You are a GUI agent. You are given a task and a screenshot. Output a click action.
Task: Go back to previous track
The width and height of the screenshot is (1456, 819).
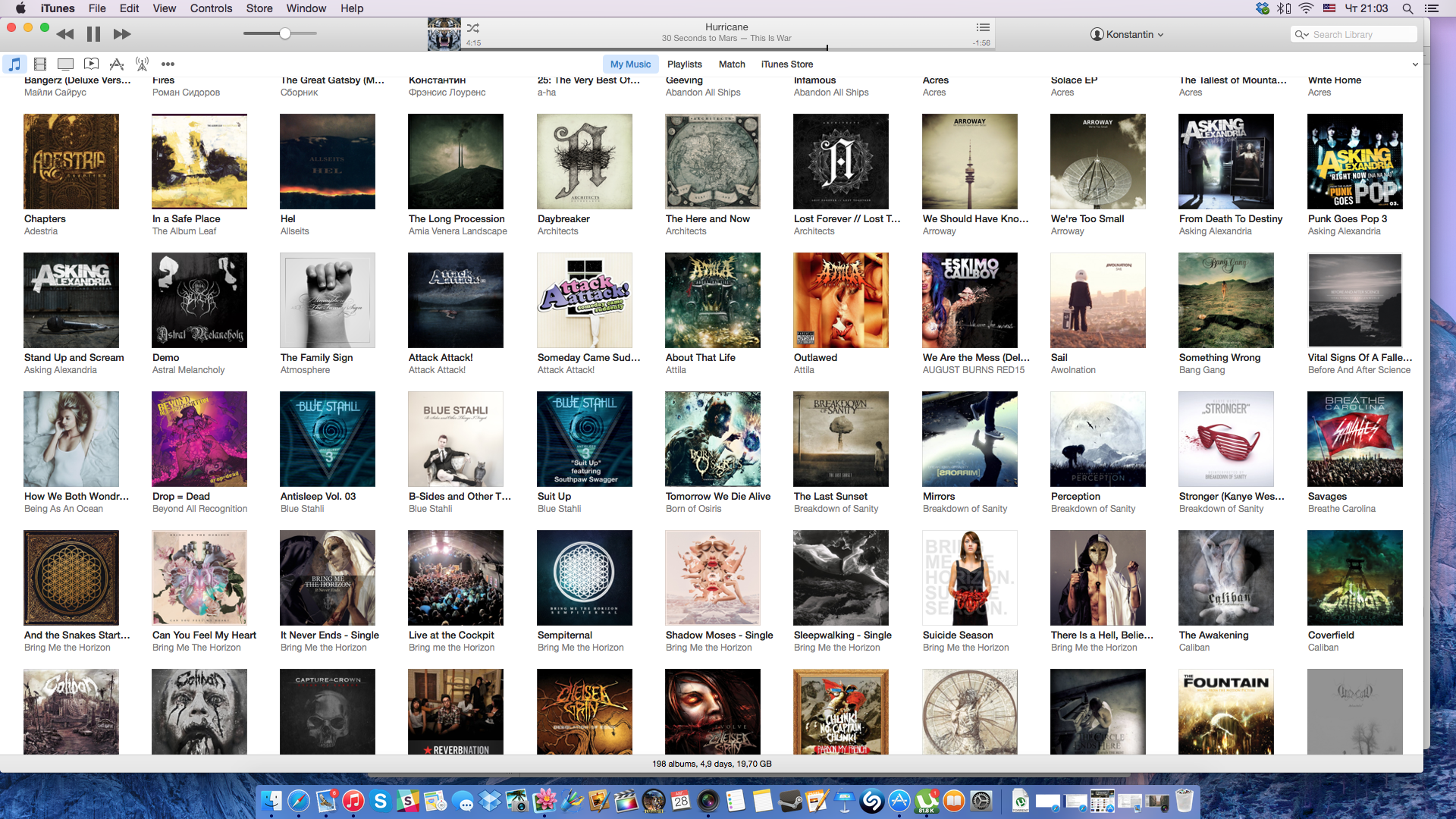[x=65, y=34]
